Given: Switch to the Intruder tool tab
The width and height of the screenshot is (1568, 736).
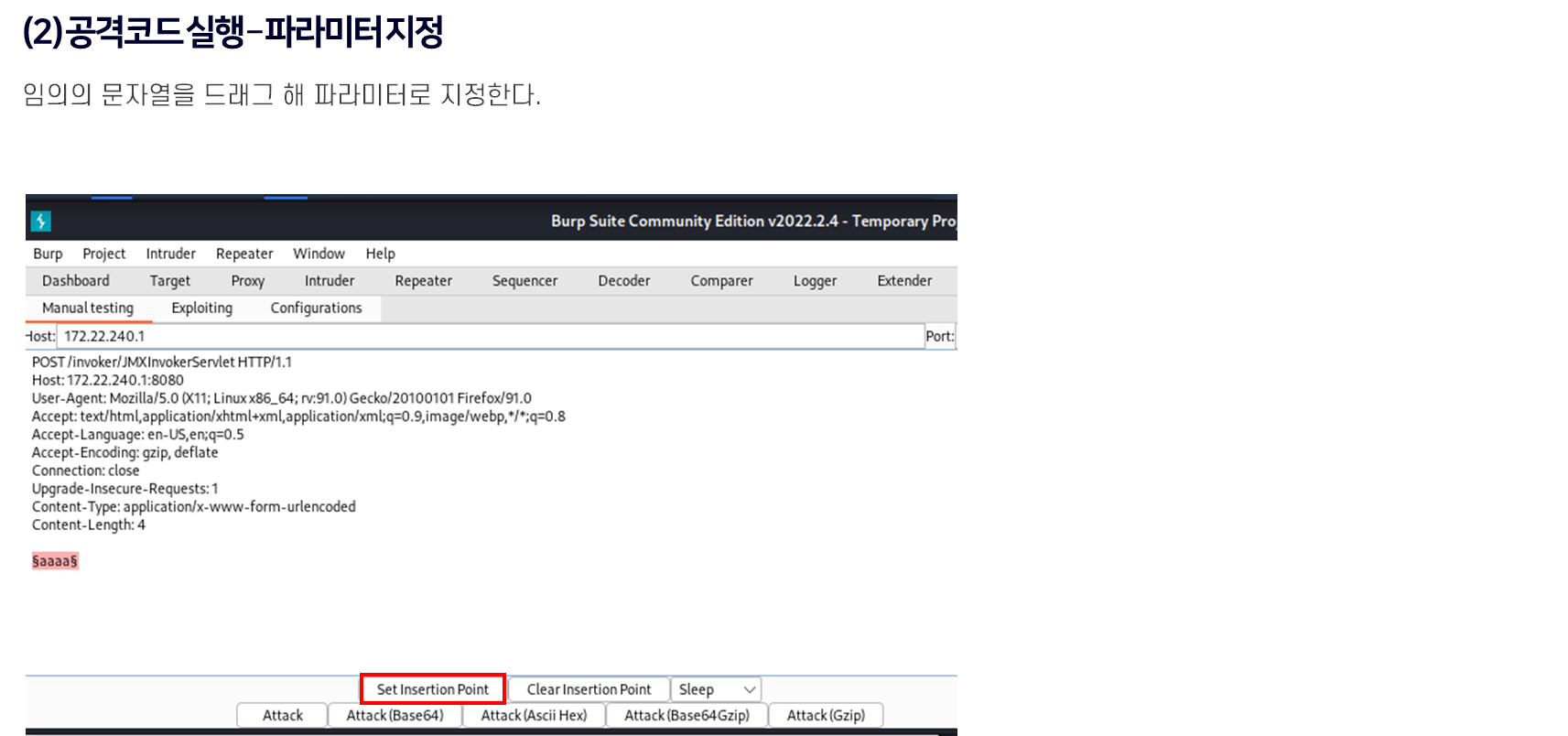Looking at the screenshot, I should (330, 281).
